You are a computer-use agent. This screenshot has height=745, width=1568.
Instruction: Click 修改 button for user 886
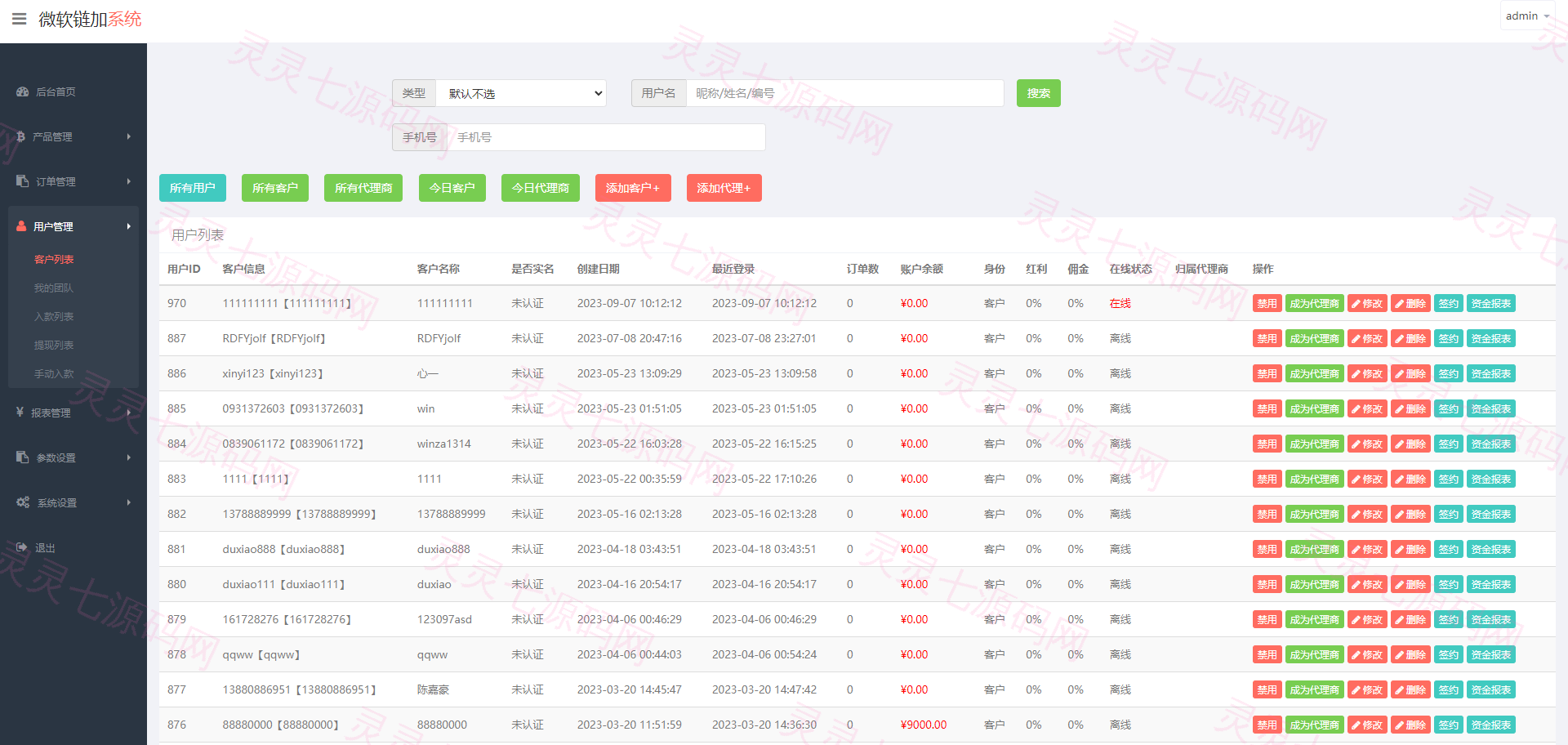[x=1367, y=373]
